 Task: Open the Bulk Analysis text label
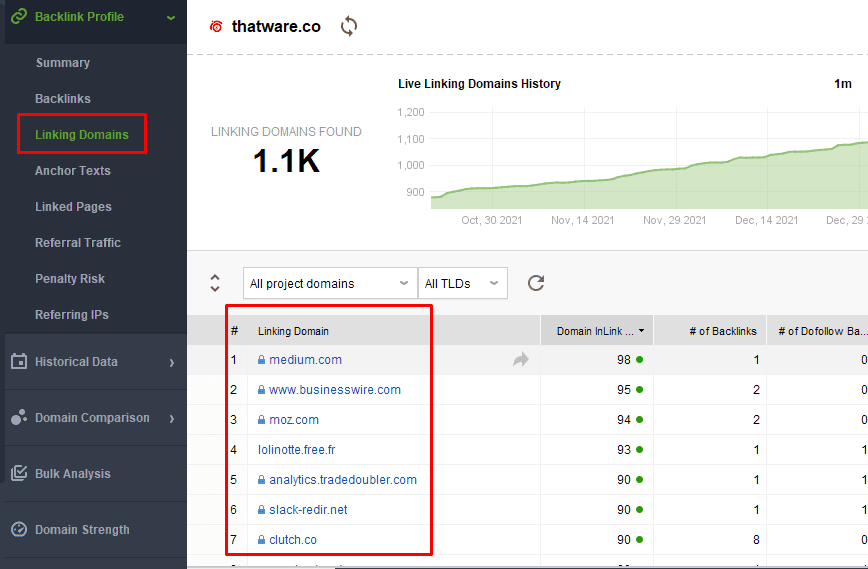(x=73, y=474)
